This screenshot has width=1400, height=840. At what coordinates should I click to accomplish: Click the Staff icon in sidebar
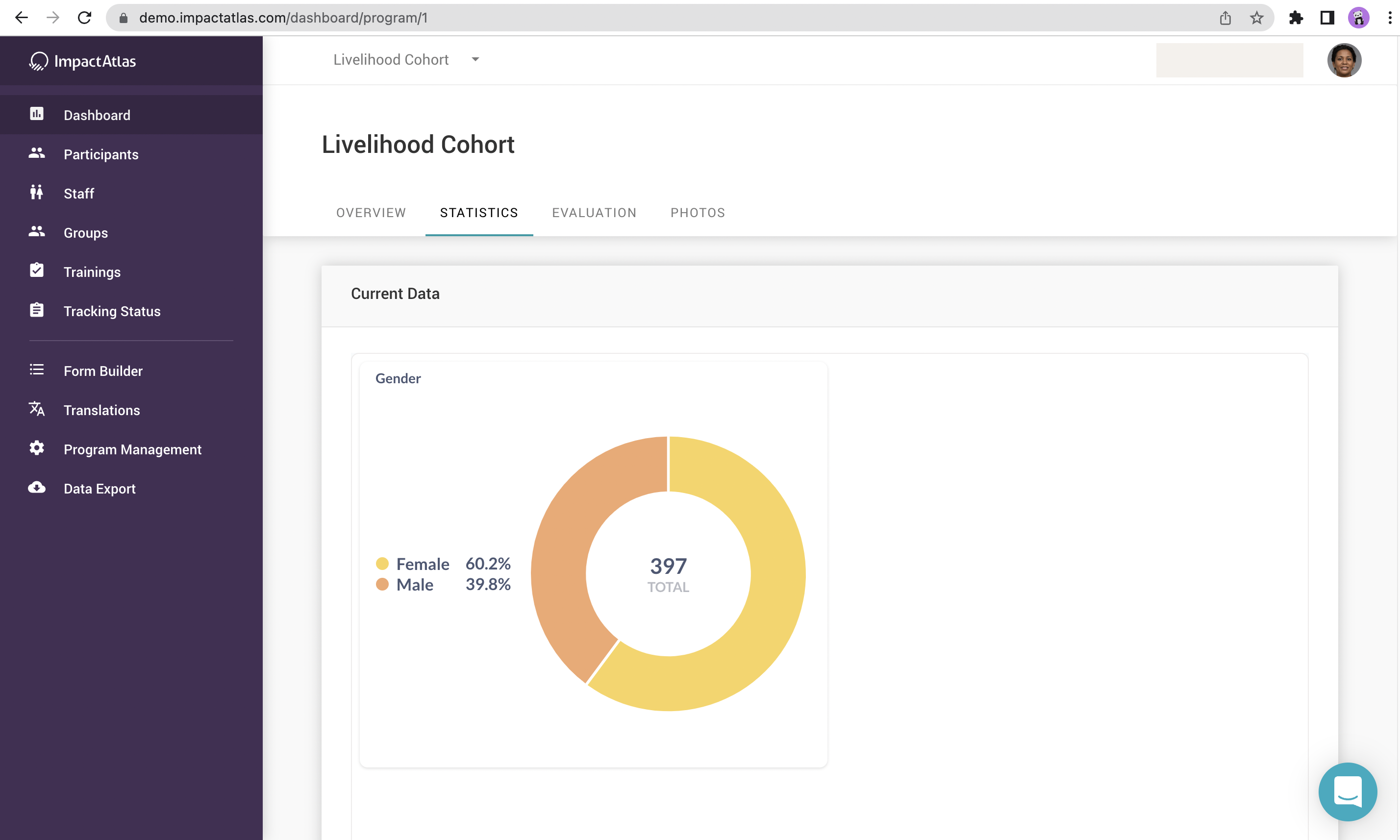(37, 193)
